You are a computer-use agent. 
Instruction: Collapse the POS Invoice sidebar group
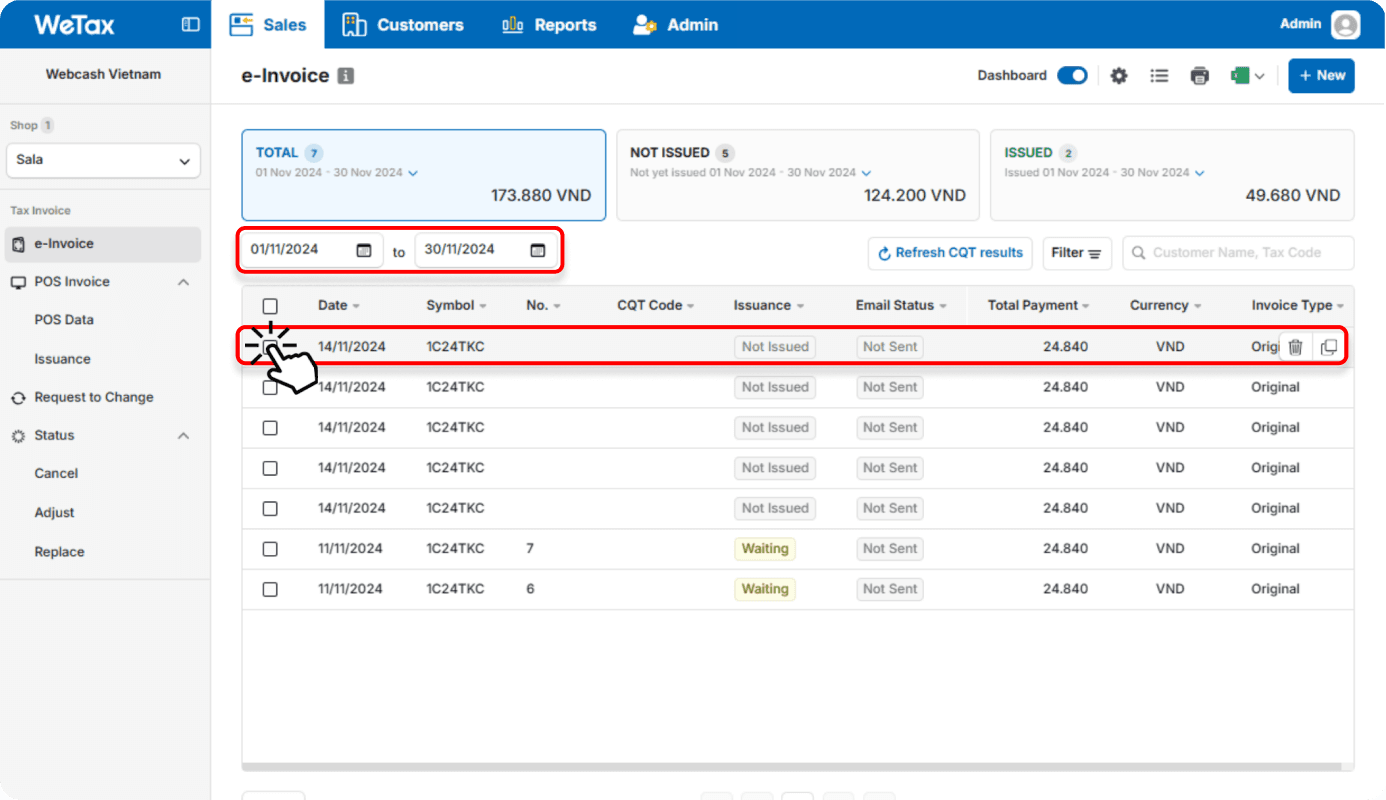coord(183,282)
